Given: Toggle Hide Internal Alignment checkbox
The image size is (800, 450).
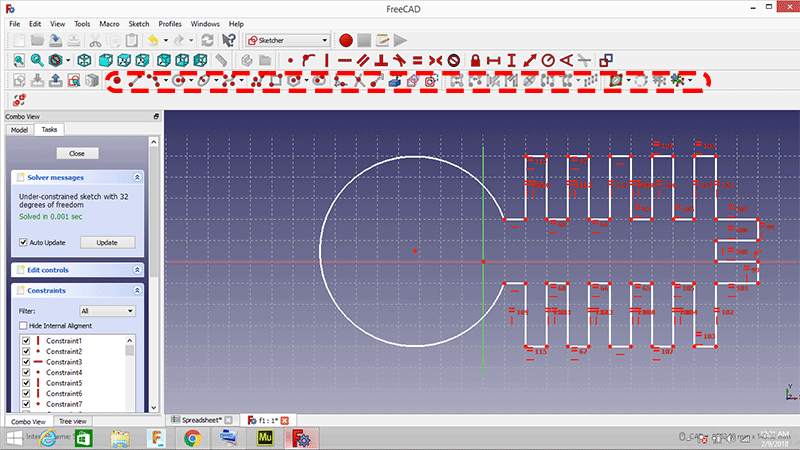Looking at the screenshot, I should point(23,326).
